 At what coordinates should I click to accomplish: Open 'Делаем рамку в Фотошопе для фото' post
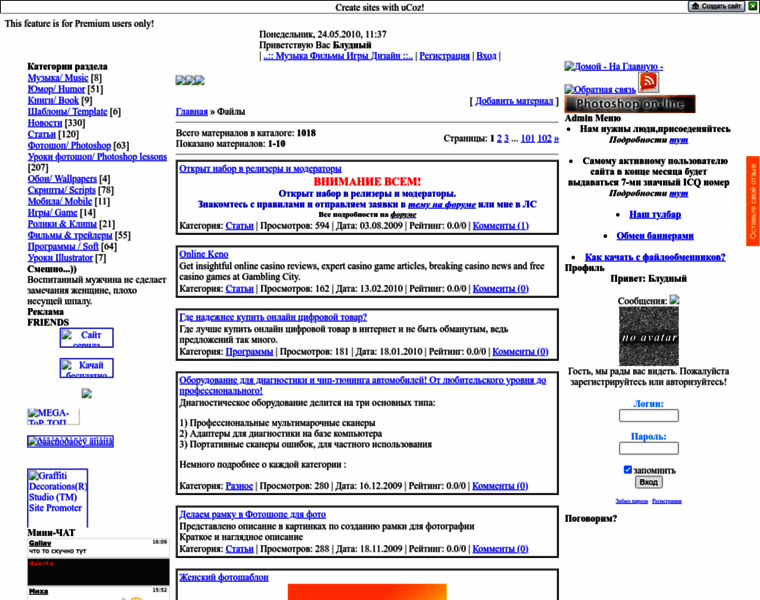point(253,514)
